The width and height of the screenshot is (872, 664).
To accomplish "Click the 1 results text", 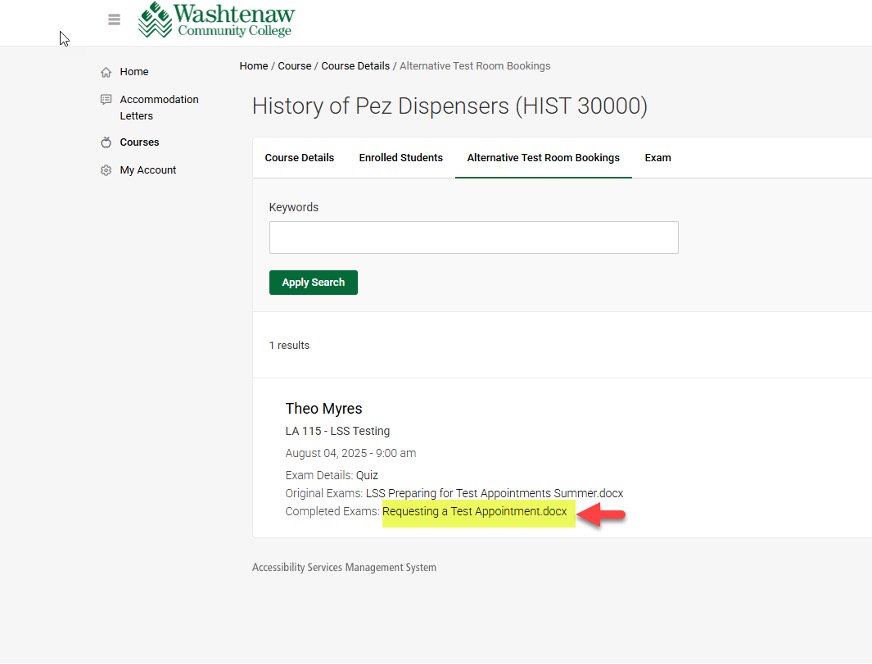I will [289, 345].
